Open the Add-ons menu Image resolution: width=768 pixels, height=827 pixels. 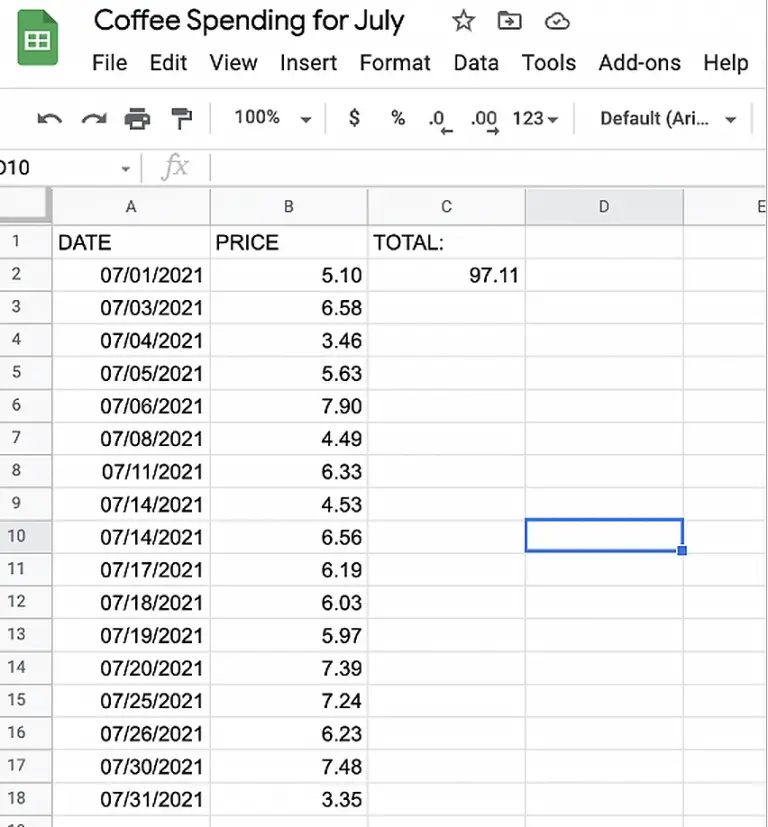[x=639, y=62]
